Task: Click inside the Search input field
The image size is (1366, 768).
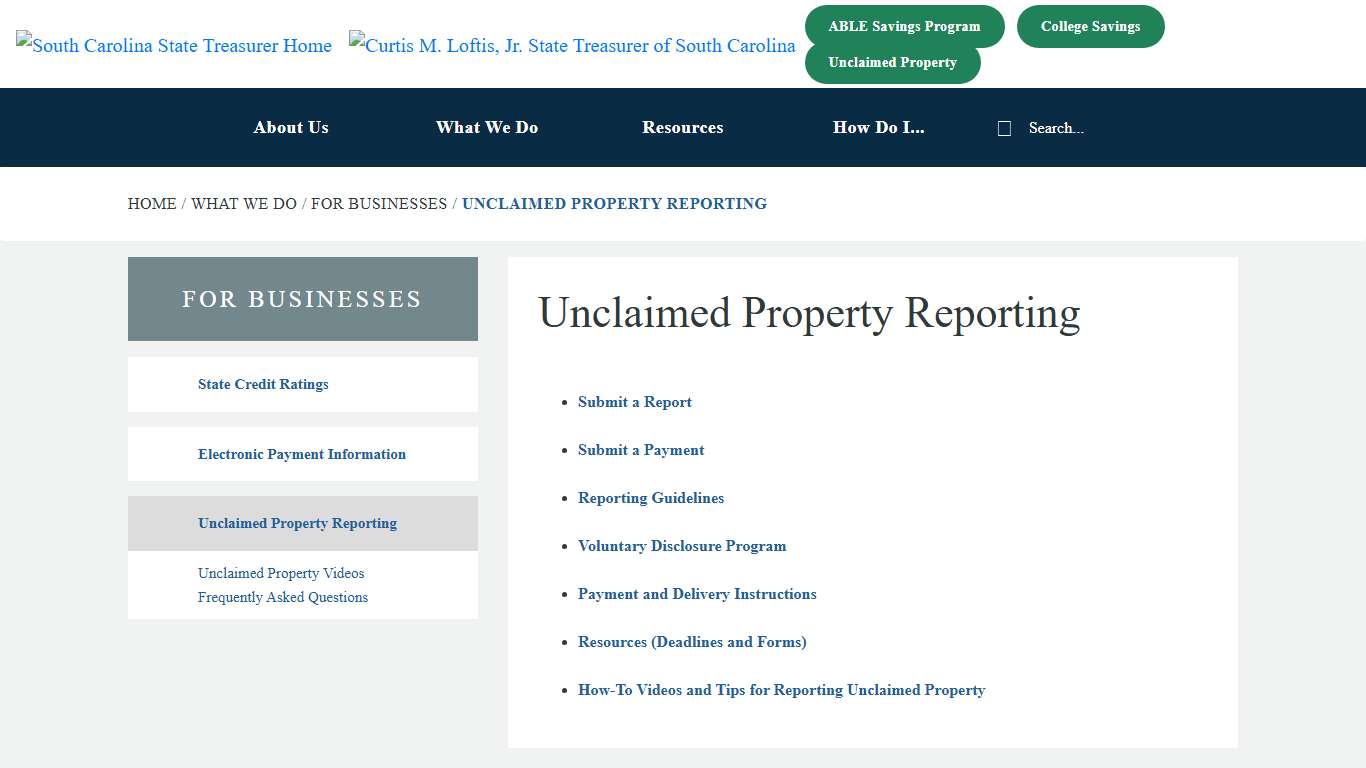Action: (x=1056, y=128)
